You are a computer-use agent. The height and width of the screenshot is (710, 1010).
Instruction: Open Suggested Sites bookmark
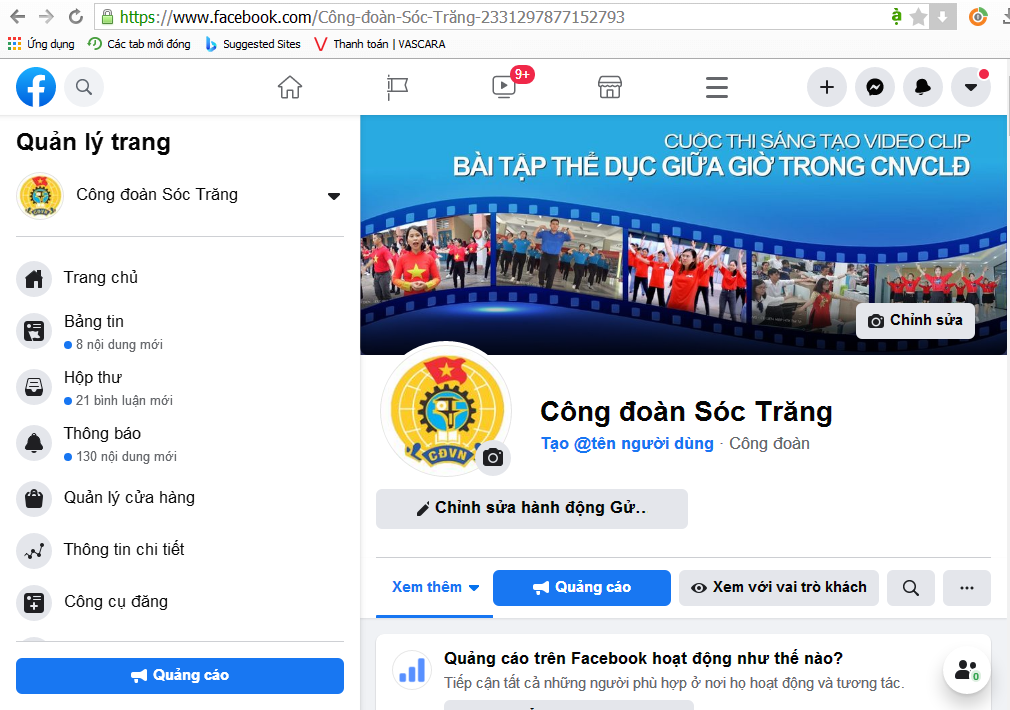click(252, 44)
